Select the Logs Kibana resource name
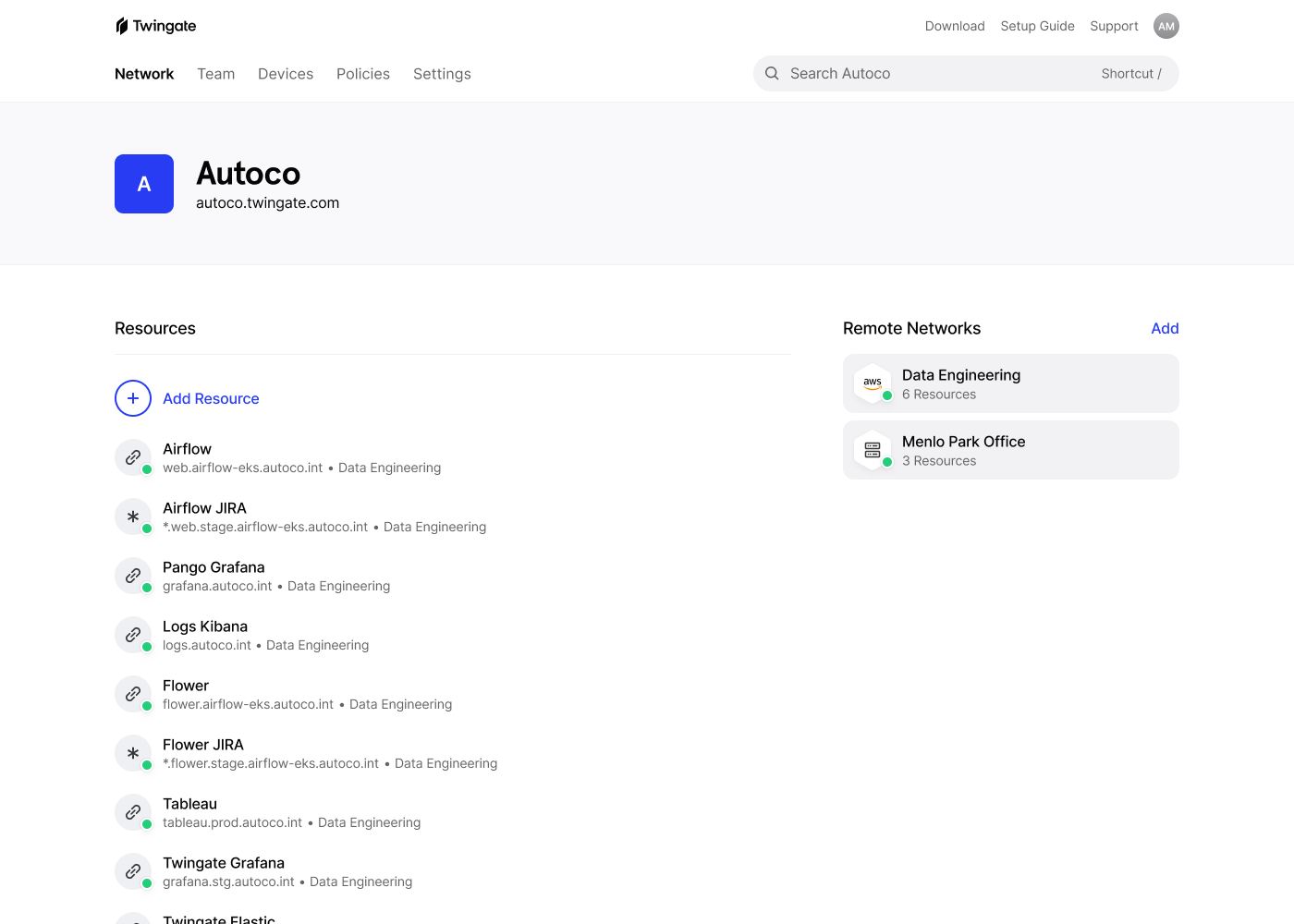Image resolution: width=1294 pixels, height=924 pixels. 205,626
